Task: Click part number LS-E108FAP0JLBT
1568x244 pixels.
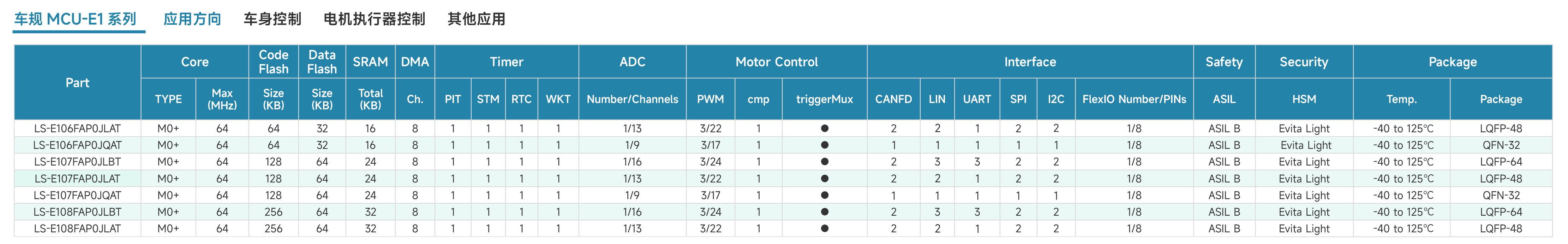Action: pyautogui.click(x=77, y=212)
